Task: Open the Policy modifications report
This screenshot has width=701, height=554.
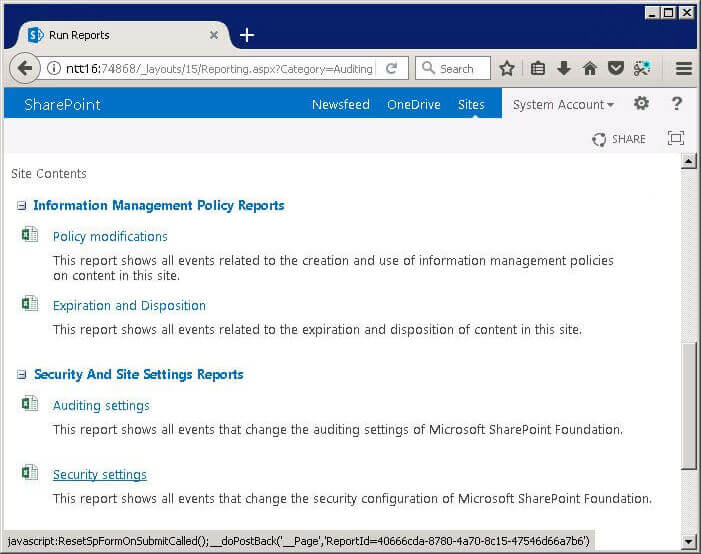Action: pos(110,237)
